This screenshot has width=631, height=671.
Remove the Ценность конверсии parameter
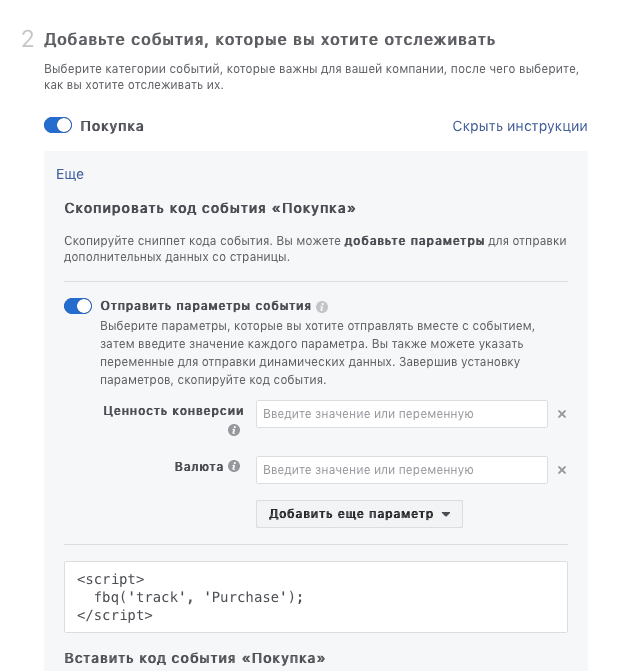562,414
